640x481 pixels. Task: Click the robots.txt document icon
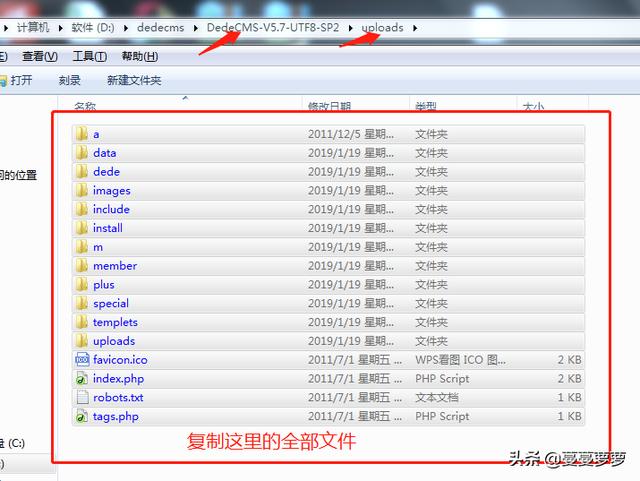(x=82, y=397)
